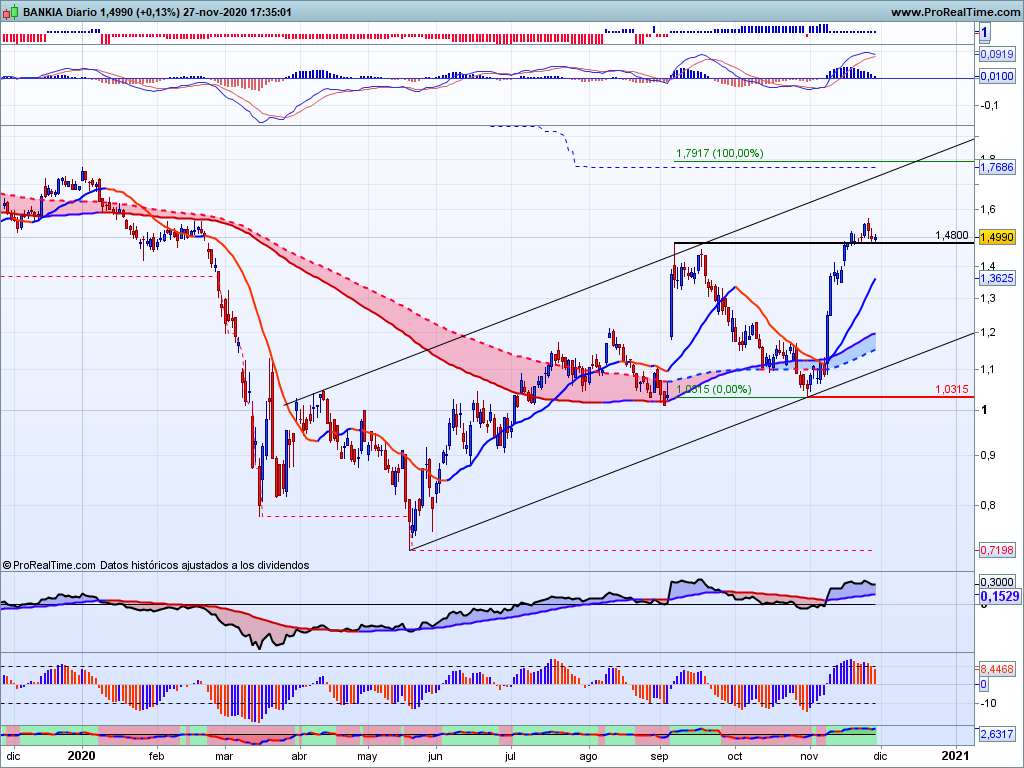This screenshot has width=1024, height=768.
Task: Click the jun month label on time axis
Action: pos(435,757)
